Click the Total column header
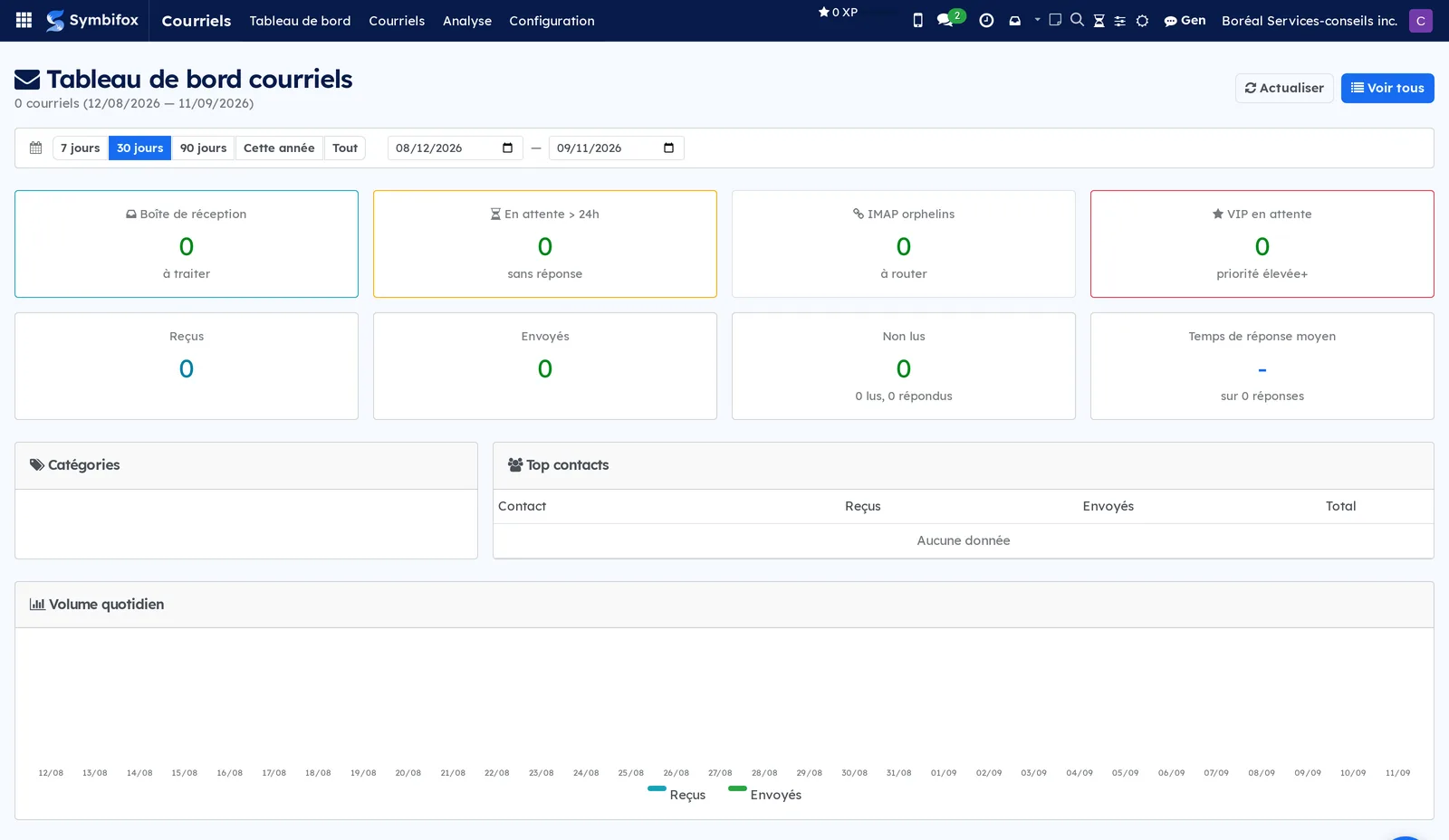This screenshot has width=1449, height=840. pos(1340,506)
